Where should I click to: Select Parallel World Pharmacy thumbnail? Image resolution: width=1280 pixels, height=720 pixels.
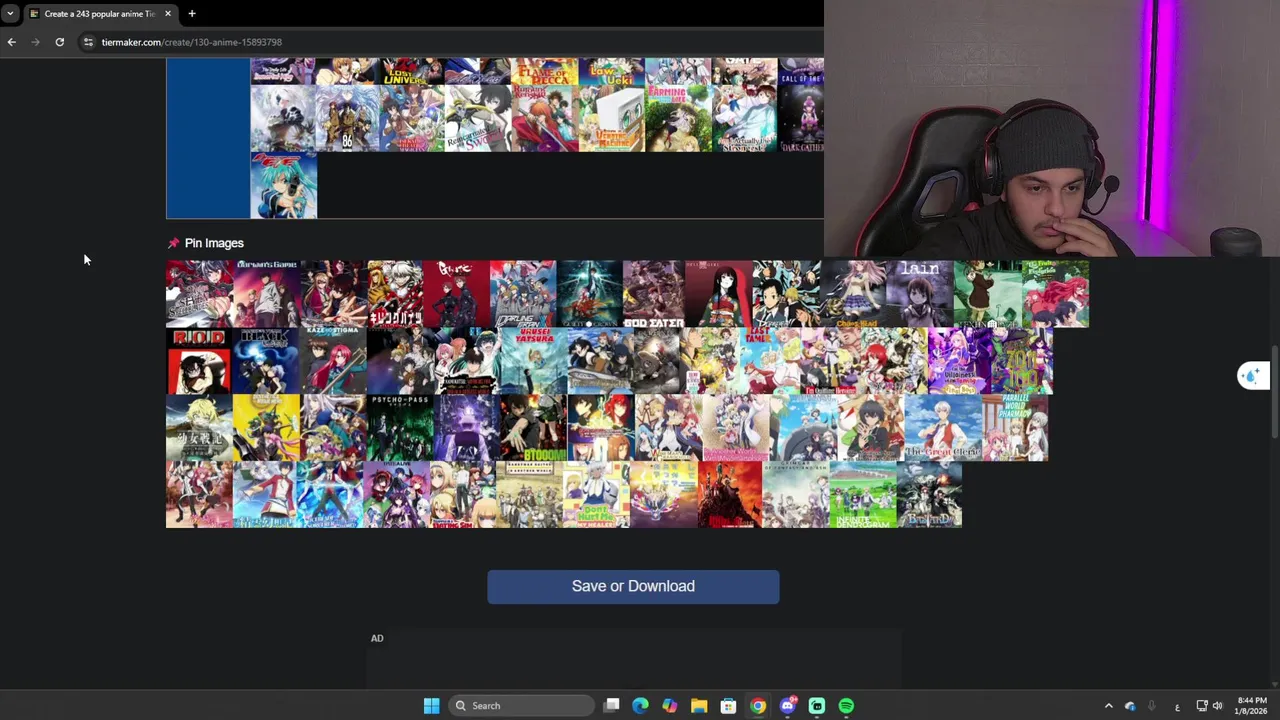(x=1015, y=428)
